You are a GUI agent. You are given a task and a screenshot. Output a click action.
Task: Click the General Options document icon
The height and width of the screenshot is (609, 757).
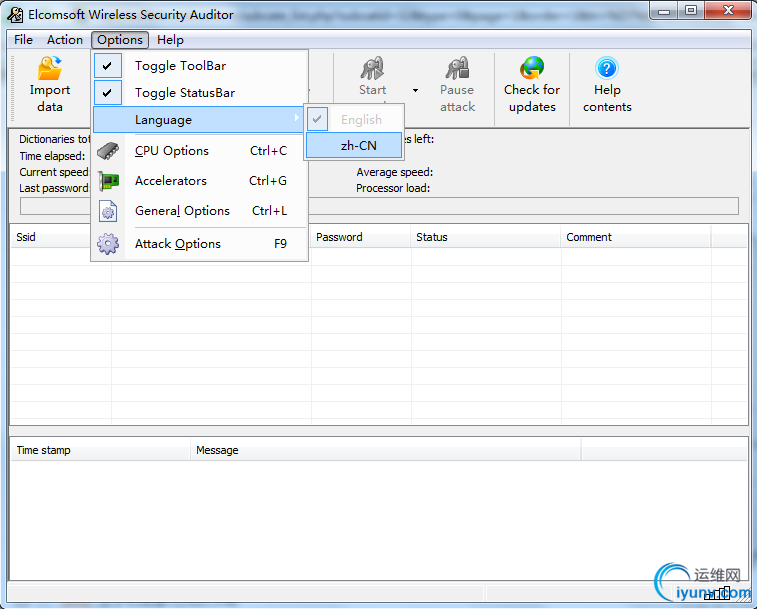pyautogui.click(x=108, y=211)
